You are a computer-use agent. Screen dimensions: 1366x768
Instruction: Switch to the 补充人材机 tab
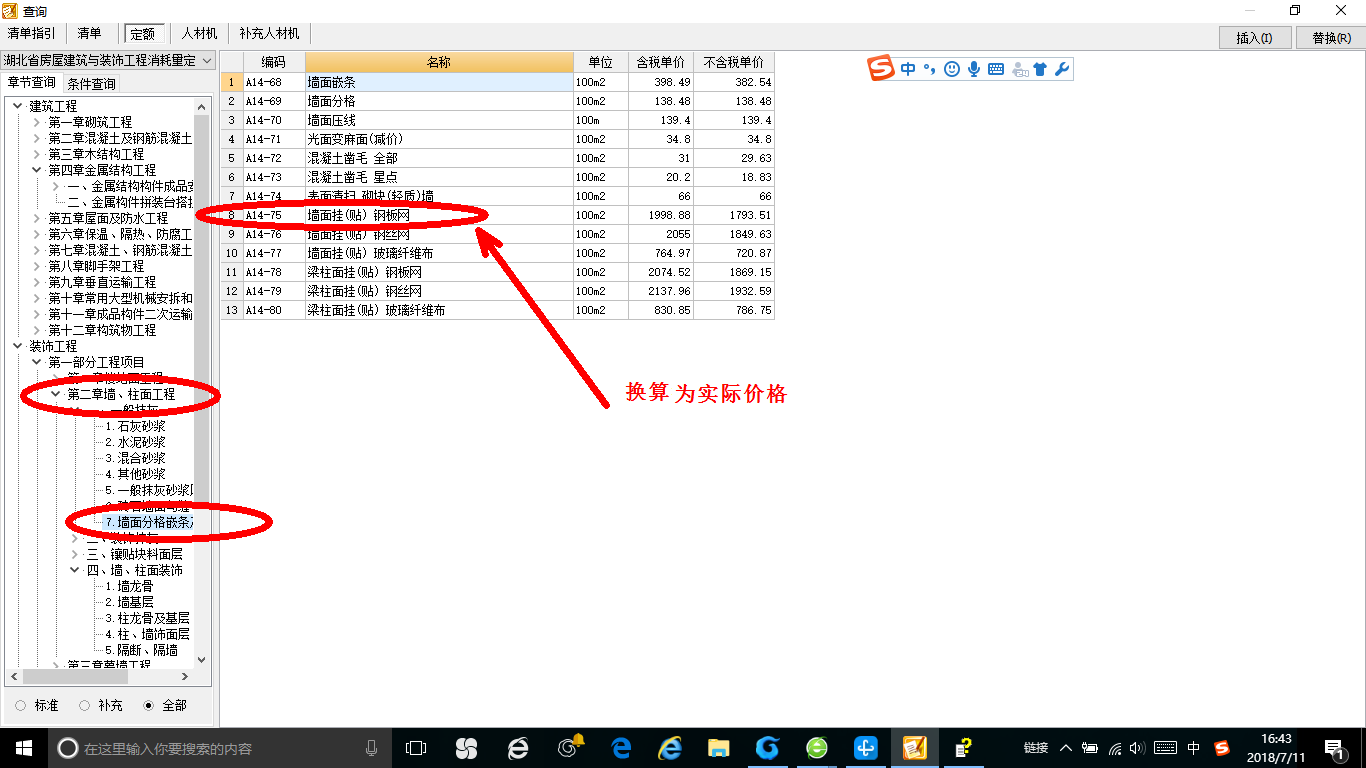[x=269, y=34]
